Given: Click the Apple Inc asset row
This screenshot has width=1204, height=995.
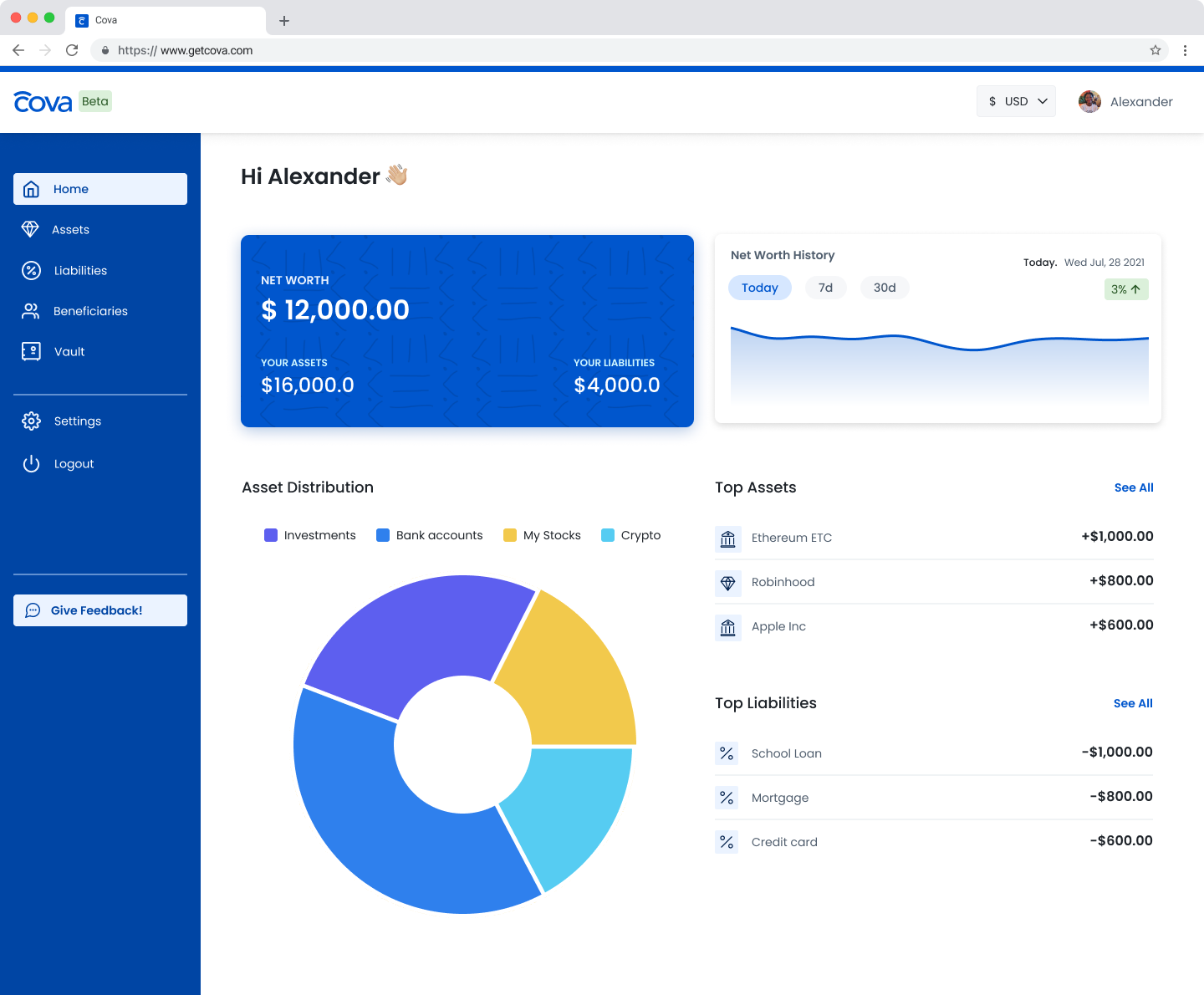Looking at the screenshot, I should (934, 626).
